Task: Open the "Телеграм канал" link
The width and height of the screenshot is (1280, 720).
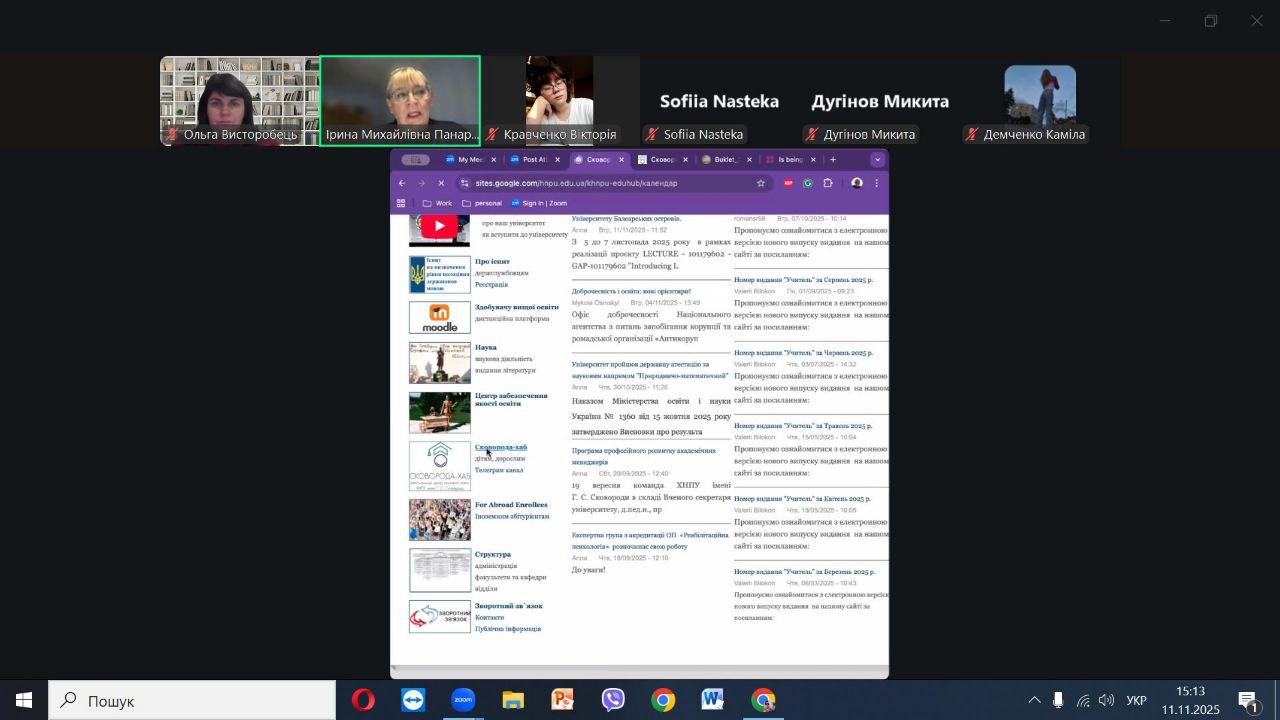Action: (499, 470)
